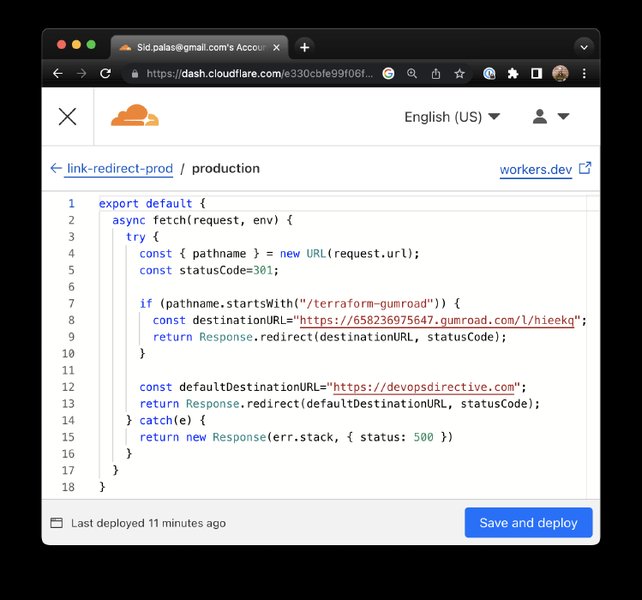Click line number 1 in gutter
642x600 pixels.
[71, 204]
